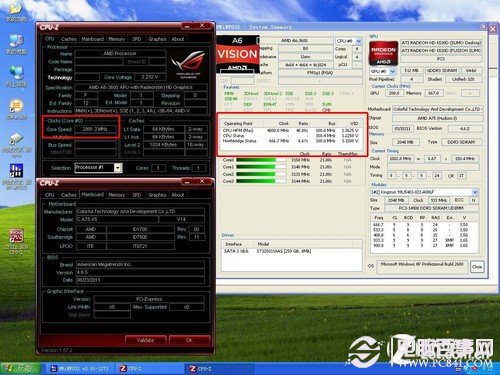This screenshot has width=500, height=375.
Task: Click the Core Voltage 2.232 V field
Action: [149, 77]
